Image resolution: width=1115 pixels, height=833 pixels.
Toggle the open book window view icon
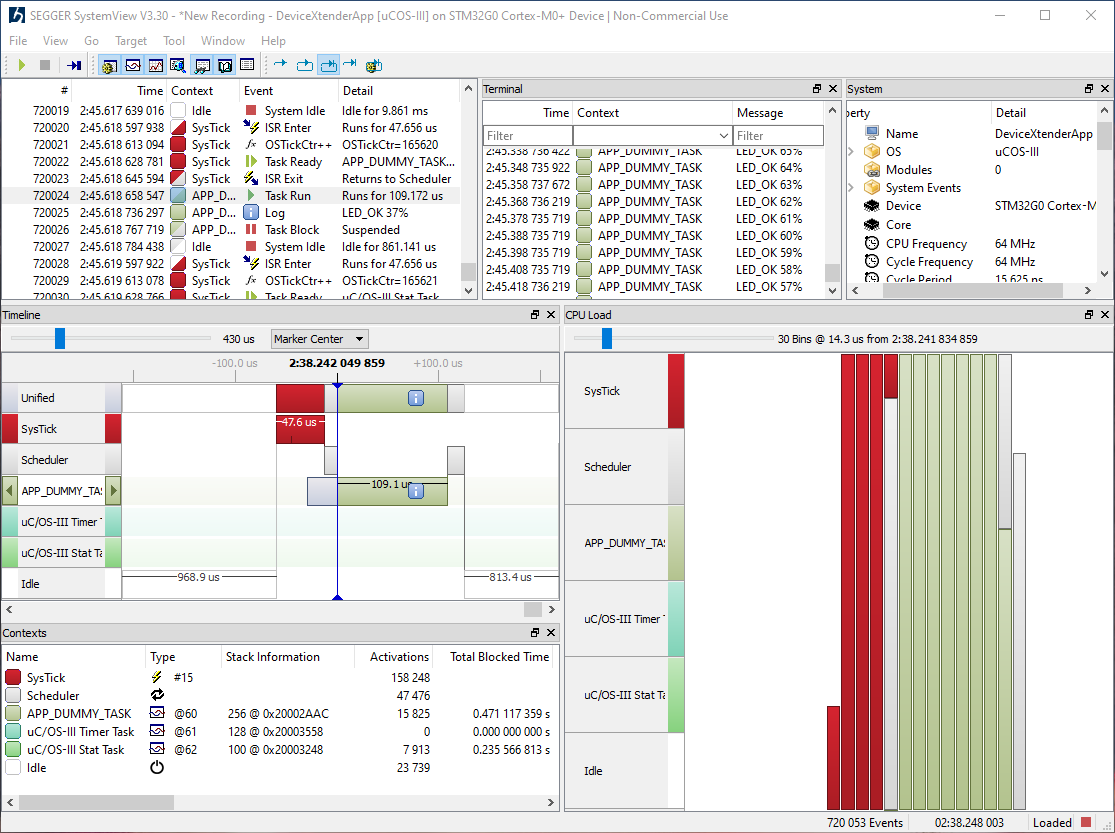point(225,65)
